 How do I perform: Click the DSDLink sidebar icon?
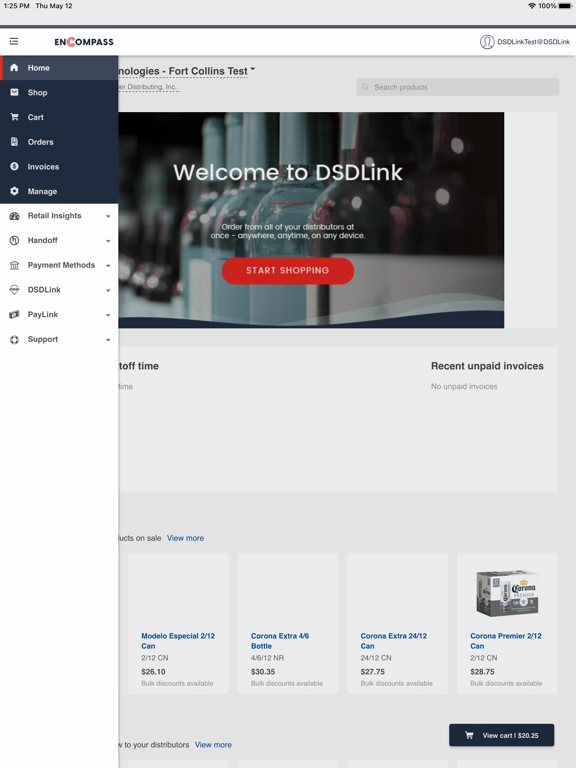click(x=14, y=290)
